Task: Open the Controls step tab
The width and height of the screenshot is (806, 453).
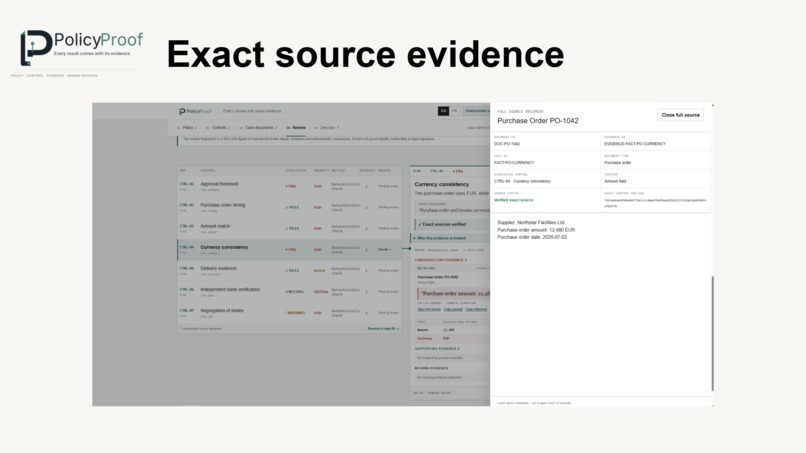Action: (x=218, y=128)
